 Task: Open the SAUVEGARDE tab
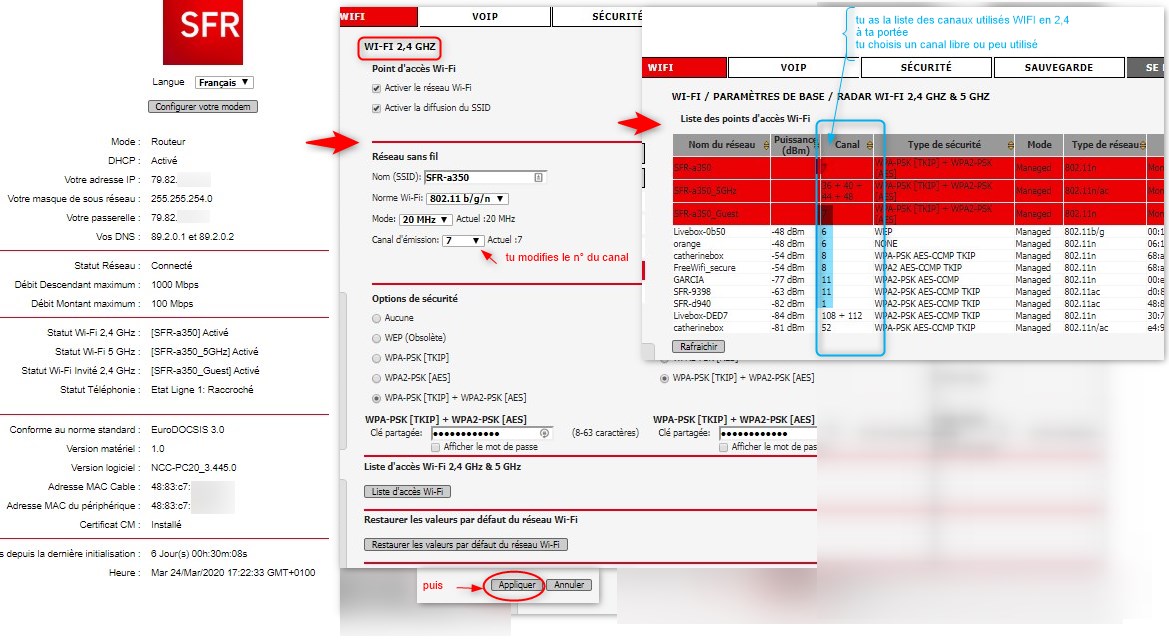tap(1059, 67)
